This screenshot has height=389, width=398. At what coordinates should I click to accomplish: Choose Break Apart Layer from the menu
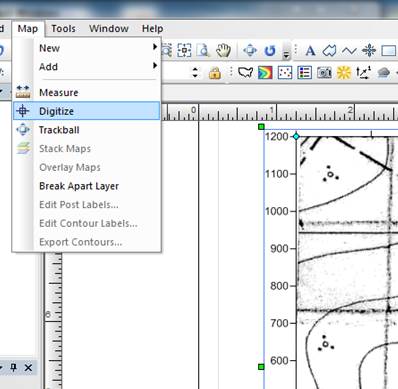87,186
